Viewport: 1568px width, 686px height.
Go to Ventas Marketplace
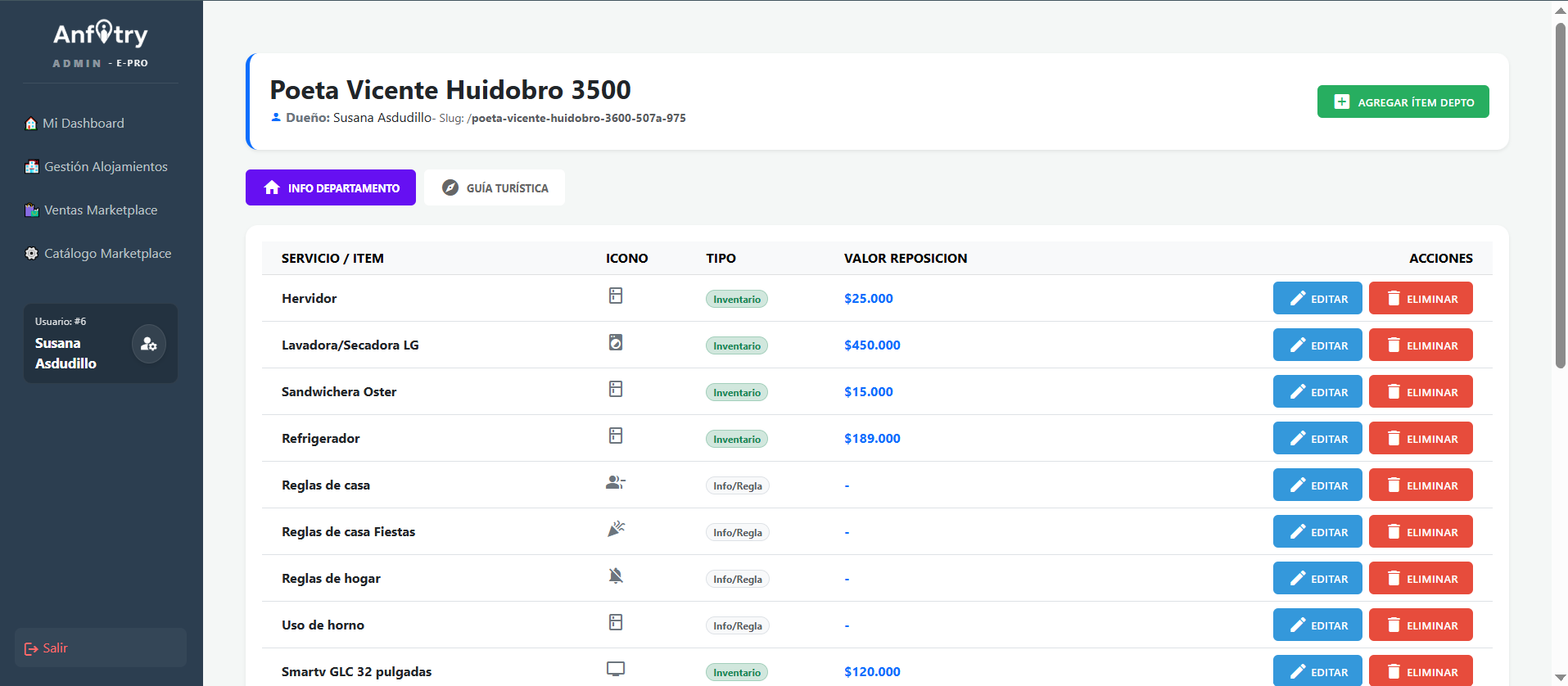click(x=91, y=210)
